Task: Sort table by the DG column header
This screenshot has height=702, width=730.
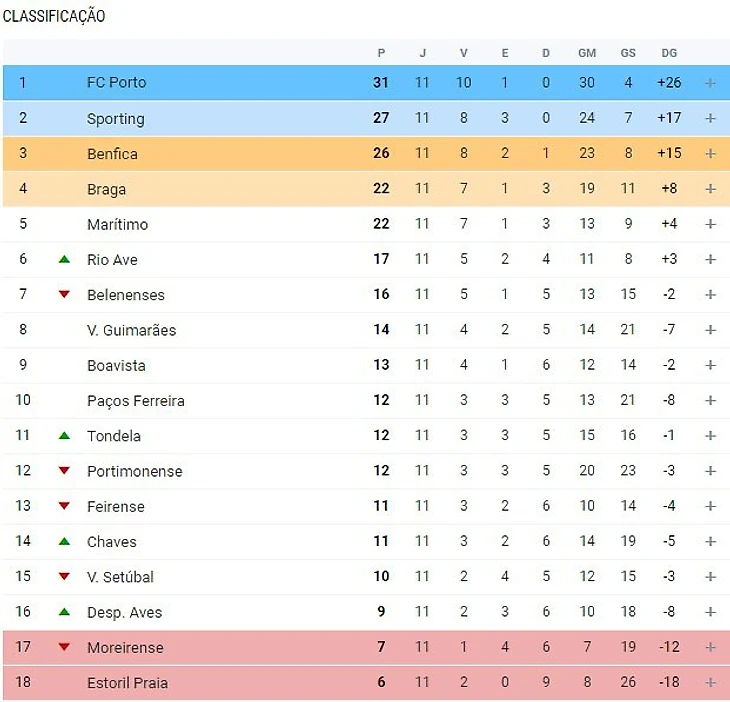Action: (x=669, y=53)
